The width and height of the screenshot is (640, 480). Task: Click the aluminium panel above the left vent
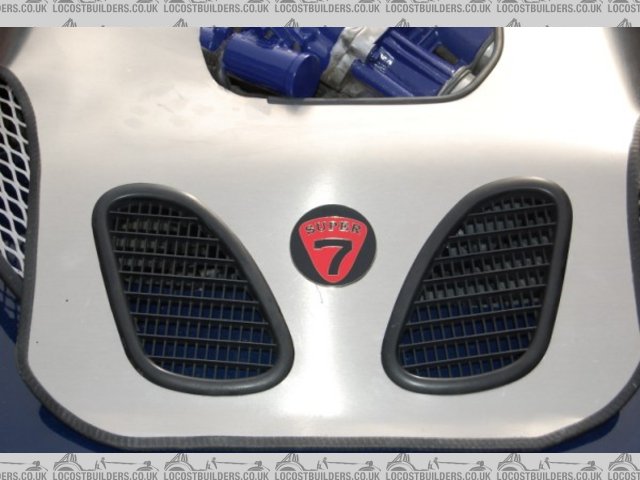click(x=170, y=150)
